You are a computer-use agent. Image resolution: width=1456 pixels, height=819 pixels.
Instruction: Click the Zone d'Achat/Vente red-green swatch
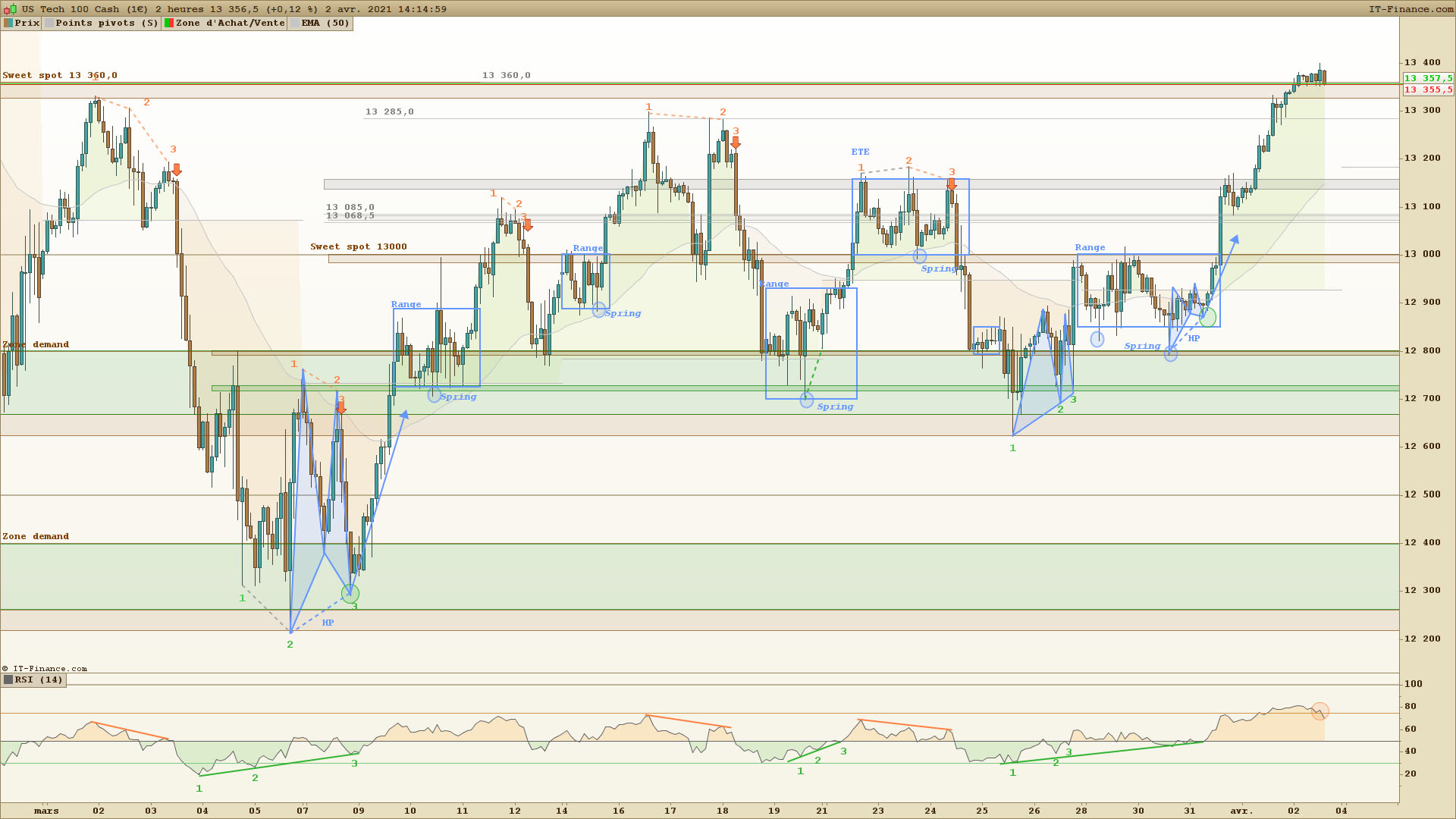tap(169, 24)
